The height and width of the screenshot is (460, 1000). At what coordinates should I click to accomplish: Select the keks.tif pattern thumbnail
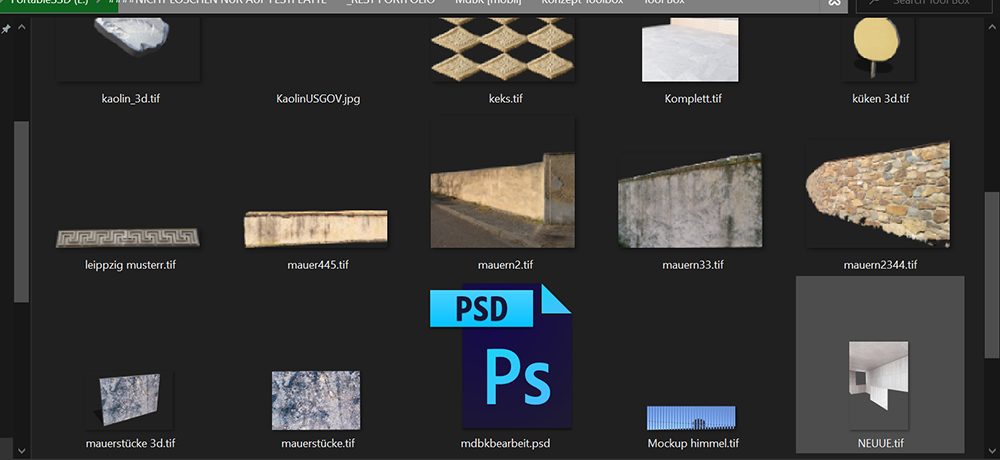tap(505, 40)
